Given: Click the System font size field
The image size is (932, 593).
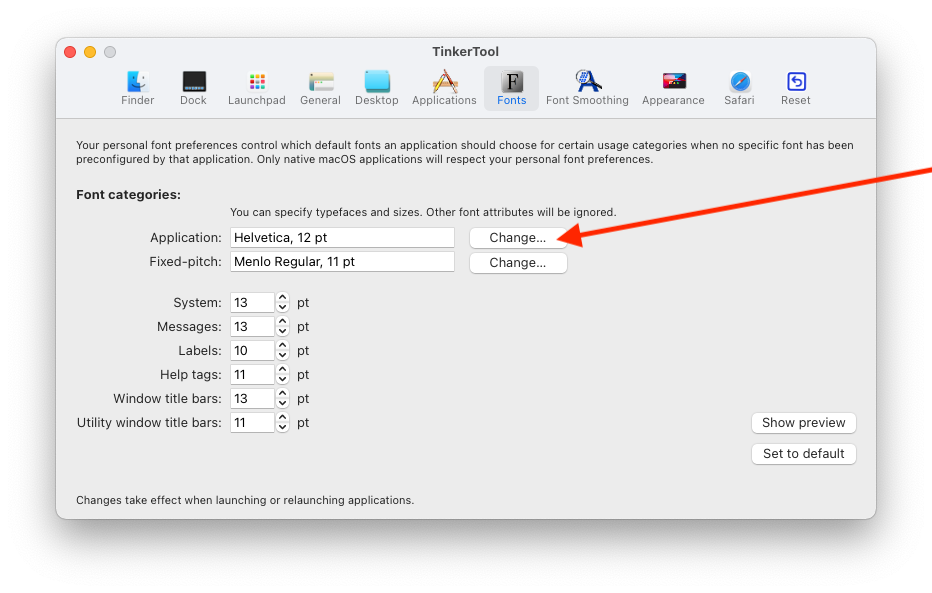Looking at the screenshot, I should point(253,302).
